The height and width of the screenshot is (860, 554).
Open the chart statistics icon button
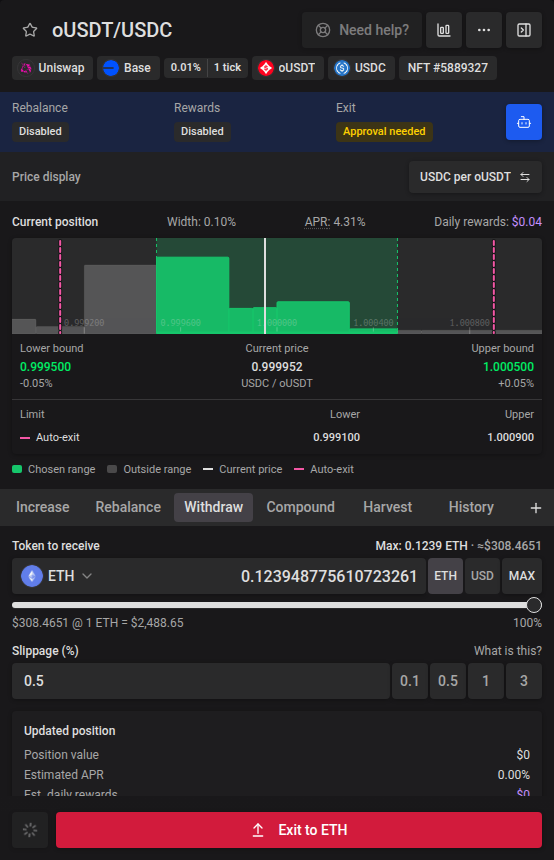444,30
